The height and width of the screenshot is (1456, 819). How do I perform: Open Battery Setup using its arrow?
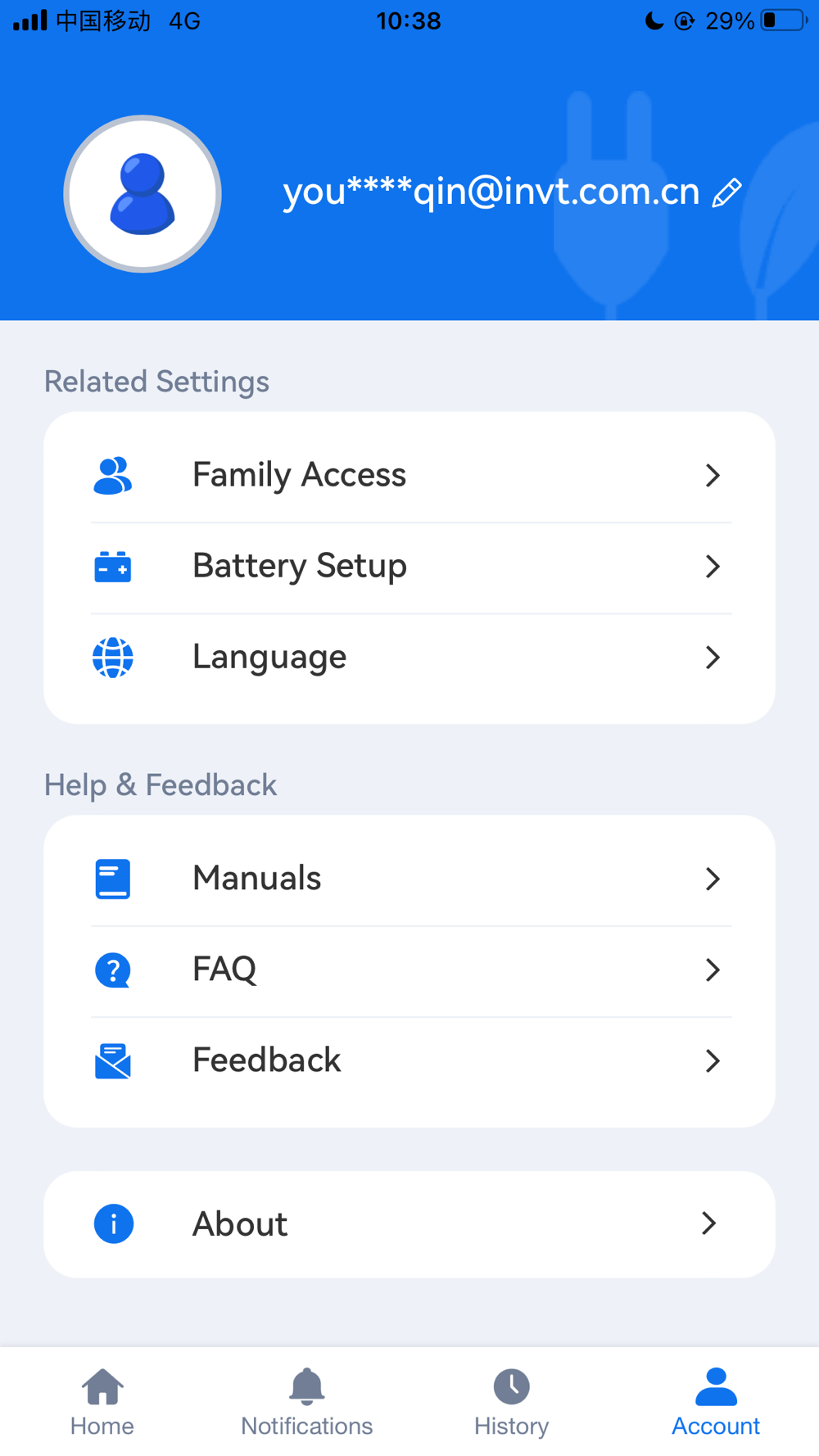coord(713,567)
